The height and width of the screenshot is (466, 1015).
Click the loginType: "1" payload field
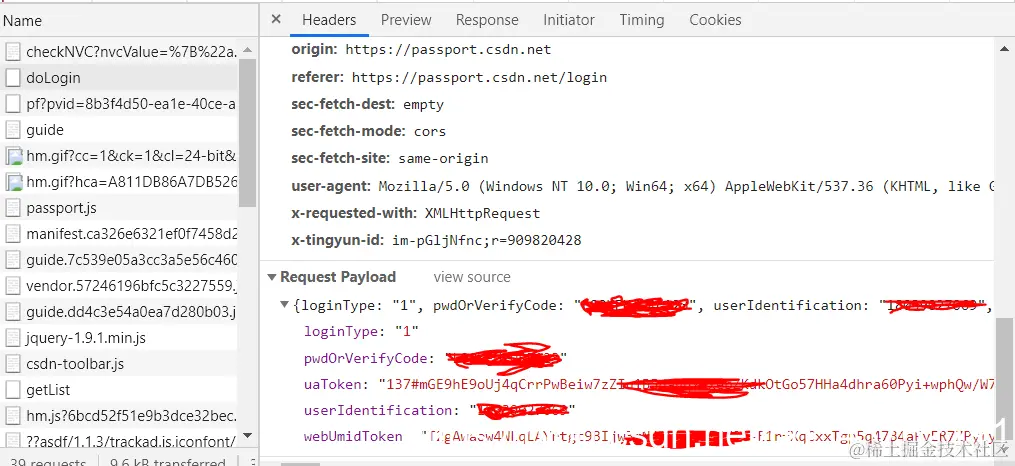361,331
